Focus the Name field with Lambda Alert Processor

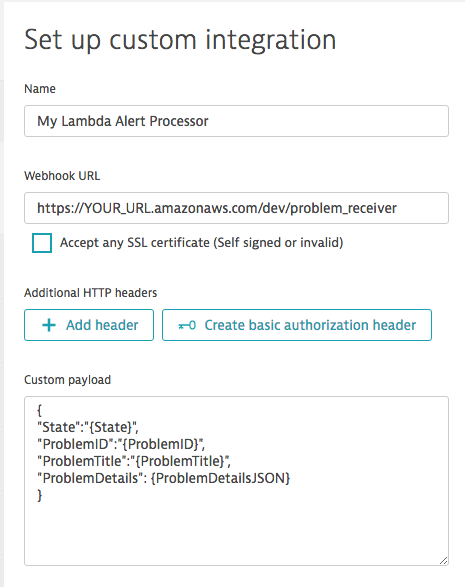coord(236,121)
